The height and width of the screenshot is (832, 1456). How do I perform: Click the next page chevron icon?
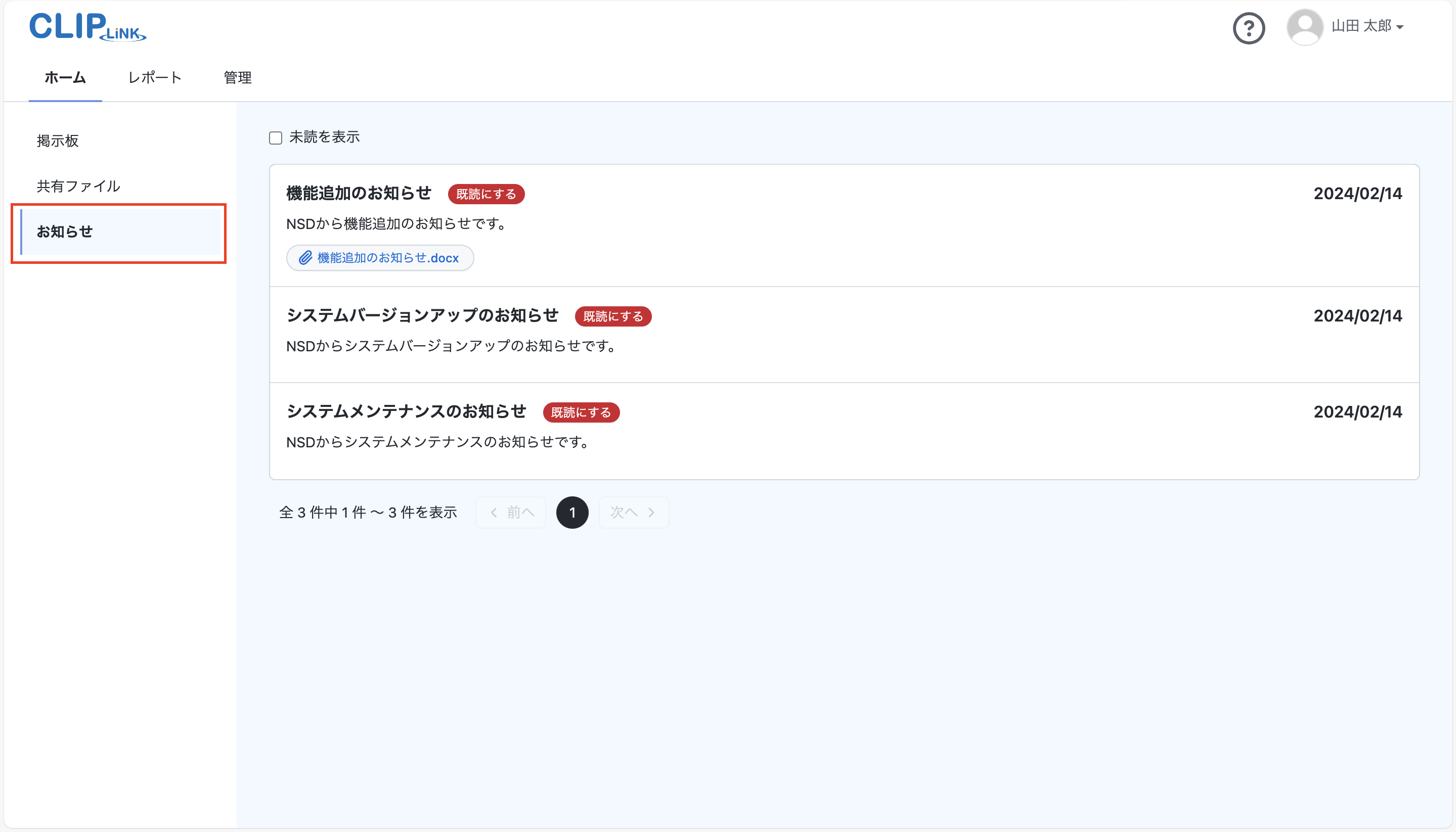(651, 513)
